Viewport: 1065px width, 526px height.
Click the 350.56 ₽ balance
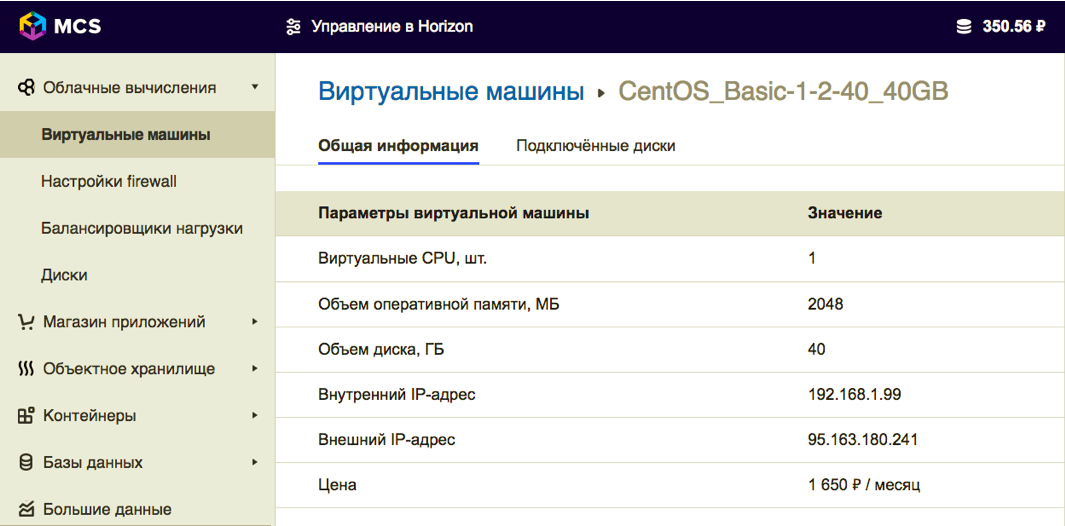(x=1013, y=27)
